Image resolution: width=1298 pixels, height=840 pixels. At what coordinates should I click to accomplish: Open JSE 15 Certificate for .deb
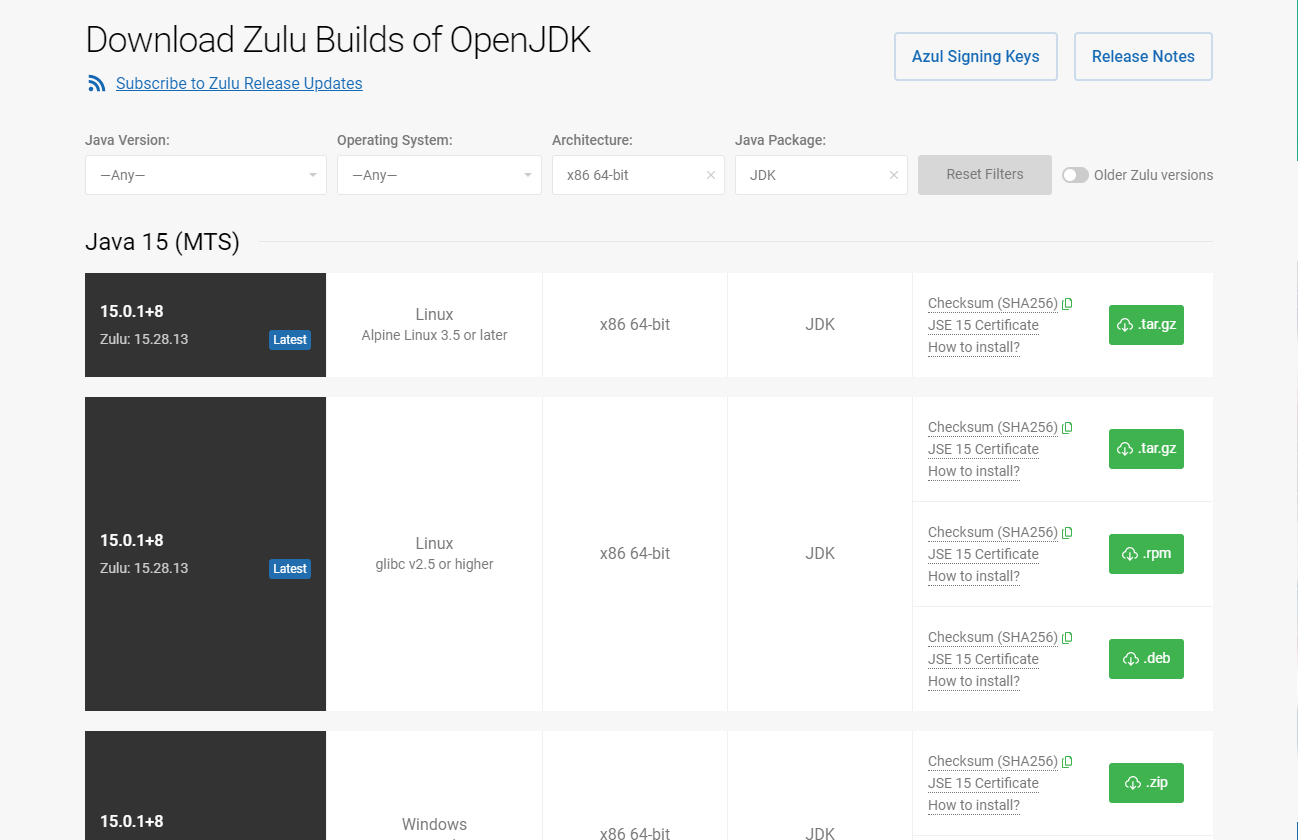[x=983, y=659]
